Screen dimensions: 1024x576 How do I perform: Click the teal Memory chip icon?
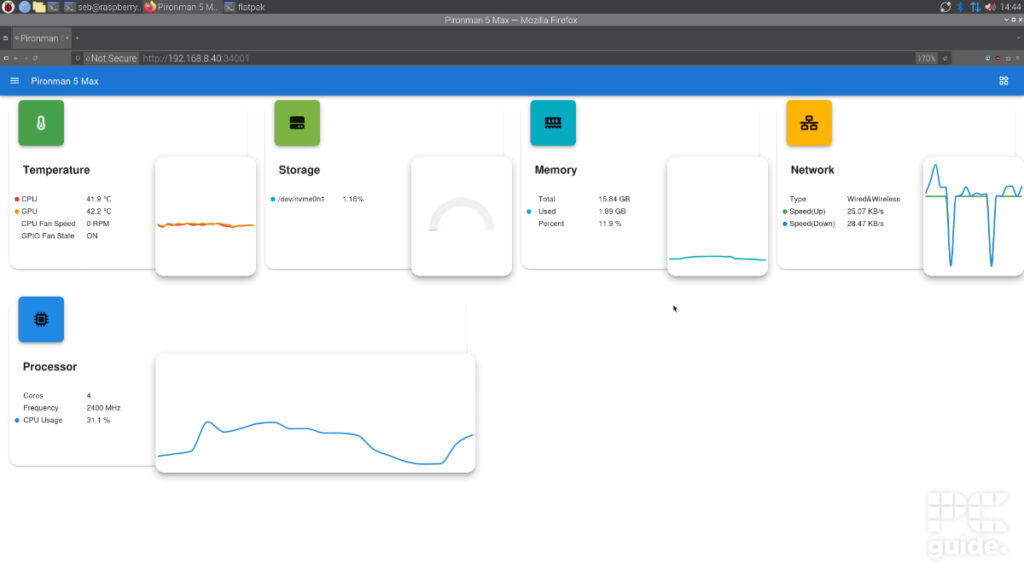553,123
